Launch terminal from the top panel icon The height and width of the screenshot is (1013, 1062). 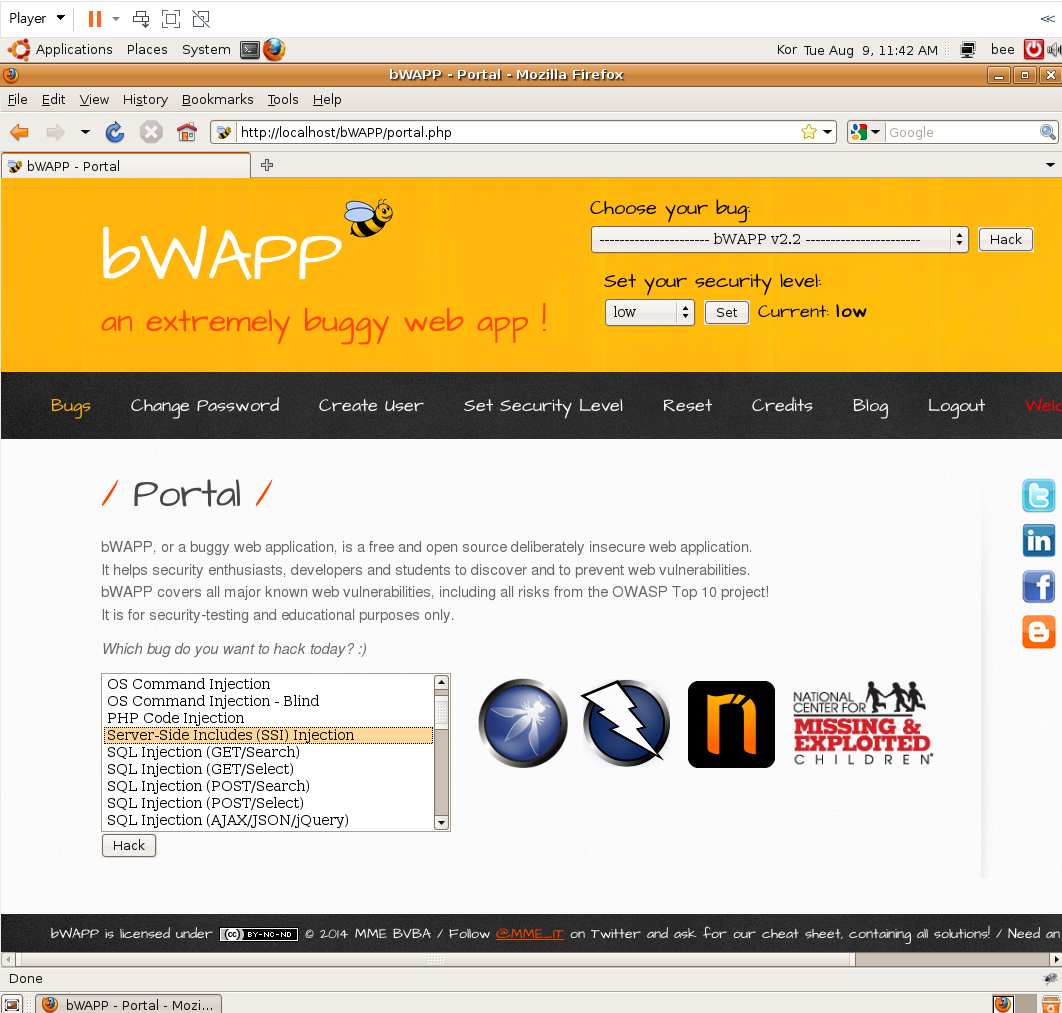250,50
